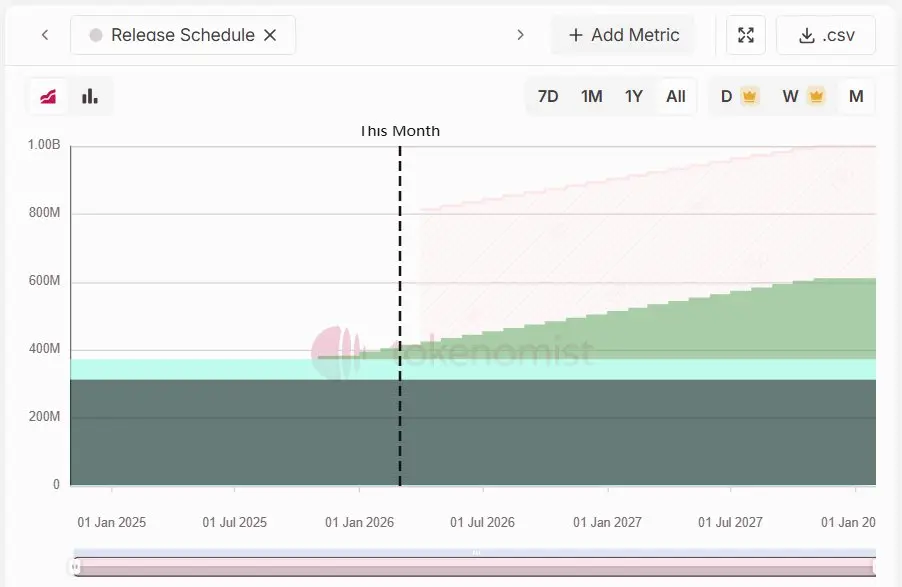Screen dimensions: 902x587
Task: Switch to the bar chart view icon
Action: coord(90,96)
